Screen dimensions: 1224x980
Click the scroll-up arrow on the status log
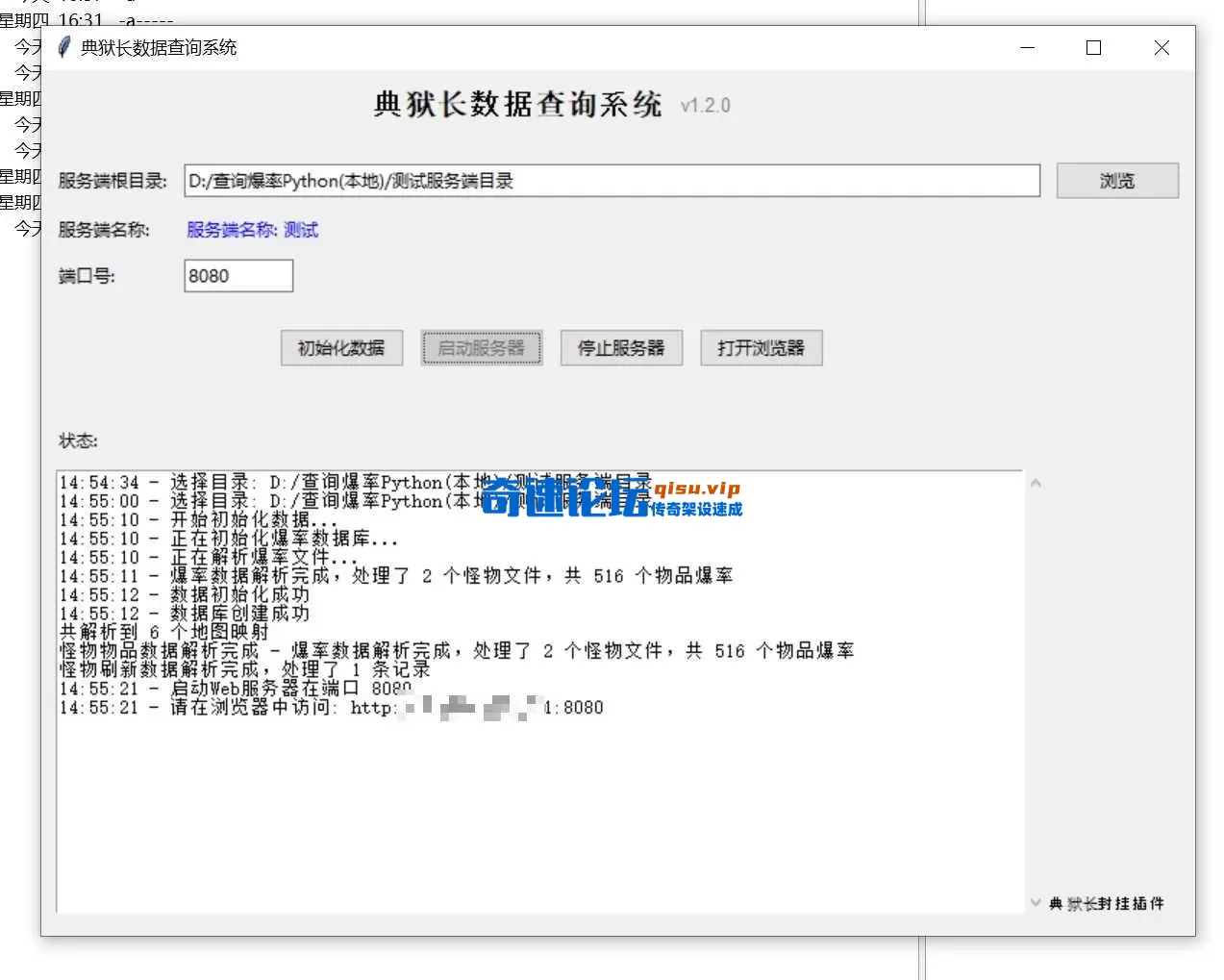1036,484
